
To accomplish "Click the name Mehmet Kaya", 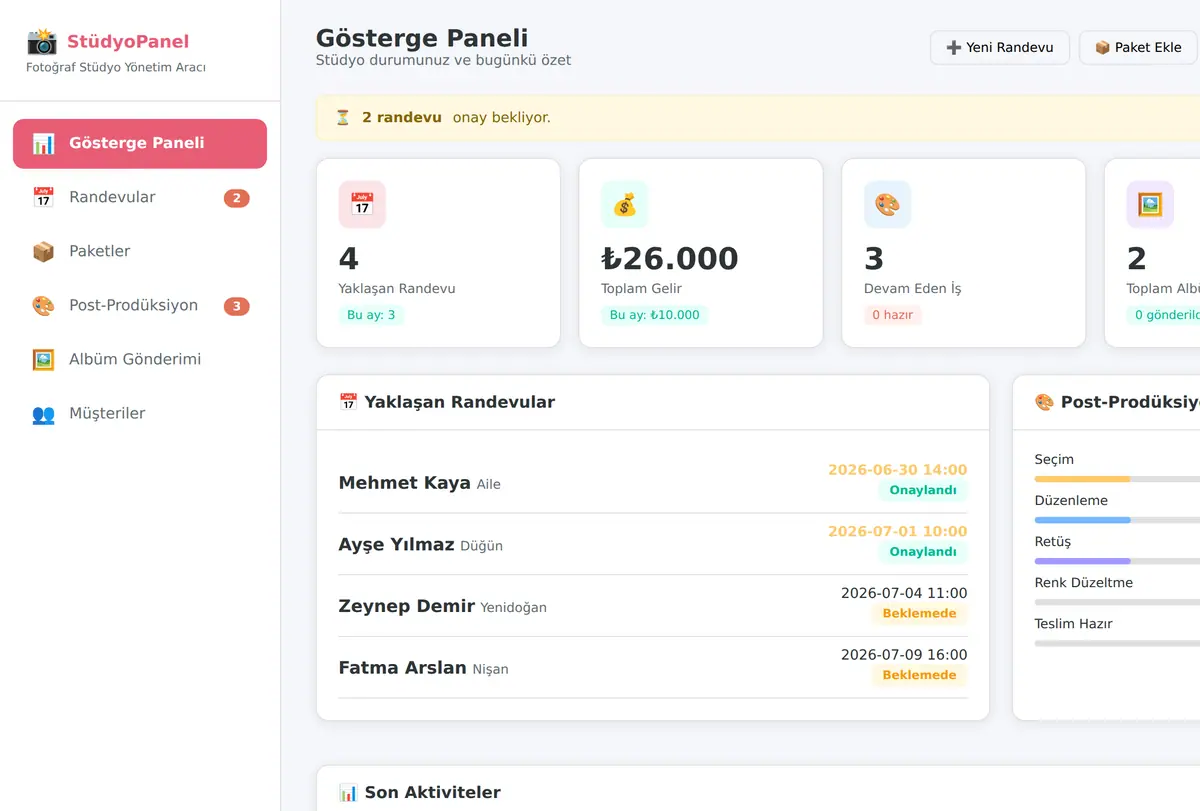I will coord(405,483).
